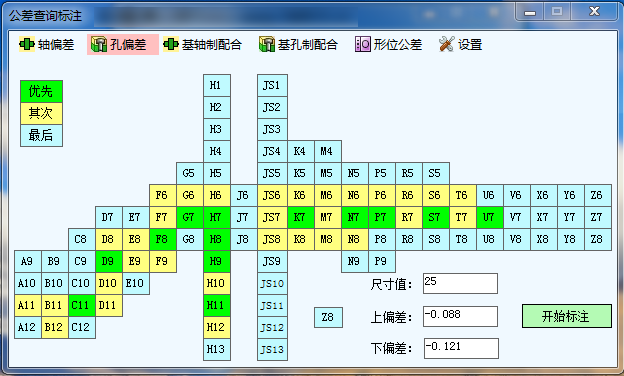Pick the green U7 tolerance cell

[x=489, y=217]
